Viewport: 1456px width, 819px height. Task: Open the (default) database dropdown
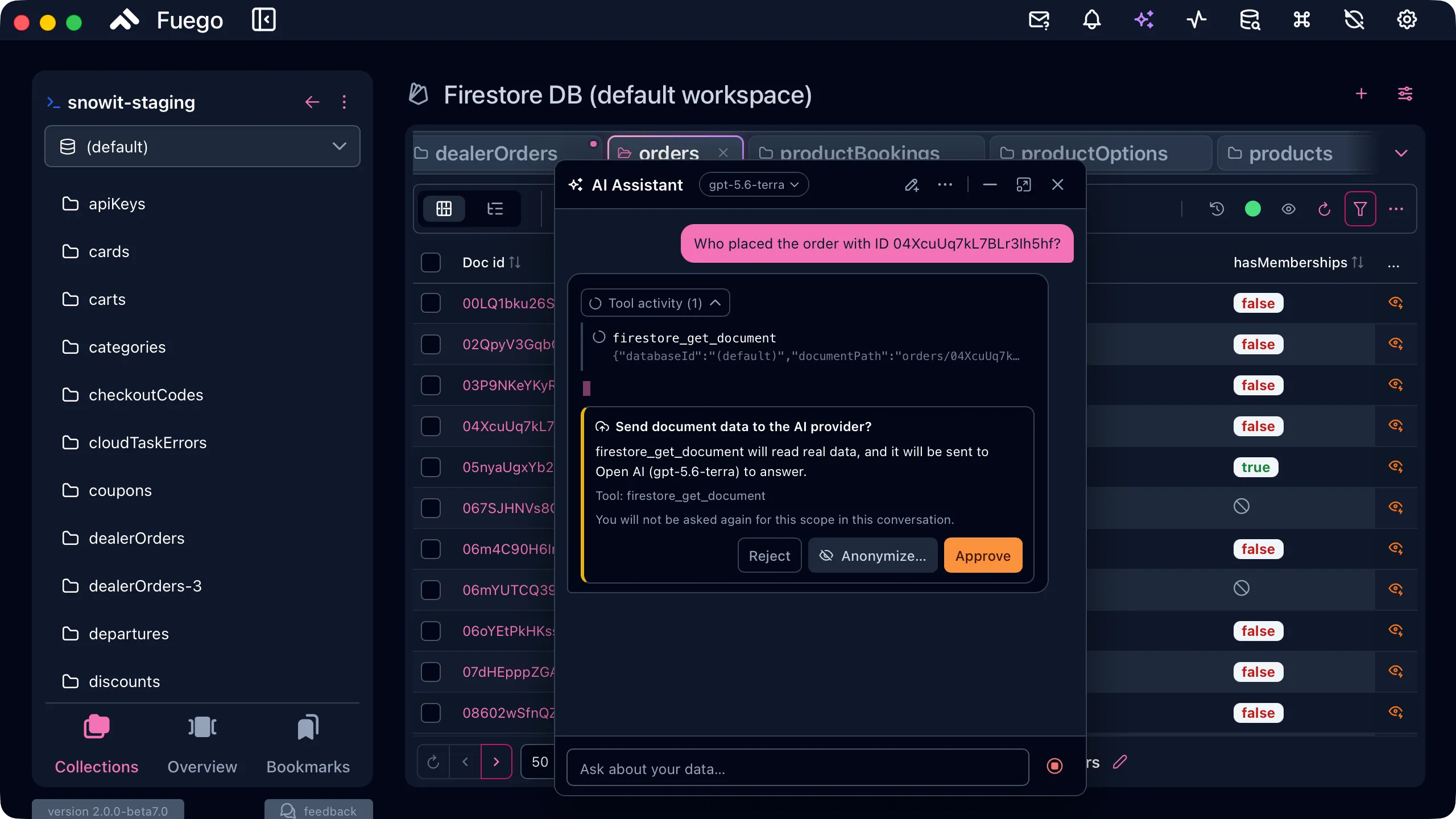pos(202,147)
